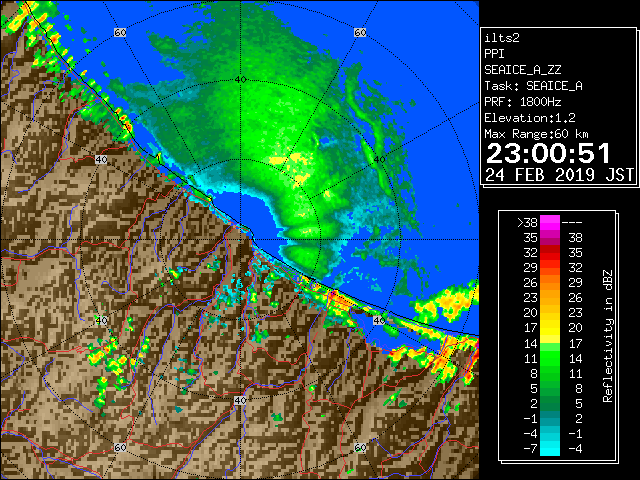
Task: Click the timestamp "23:00:51"
Action: pos(548,153)
